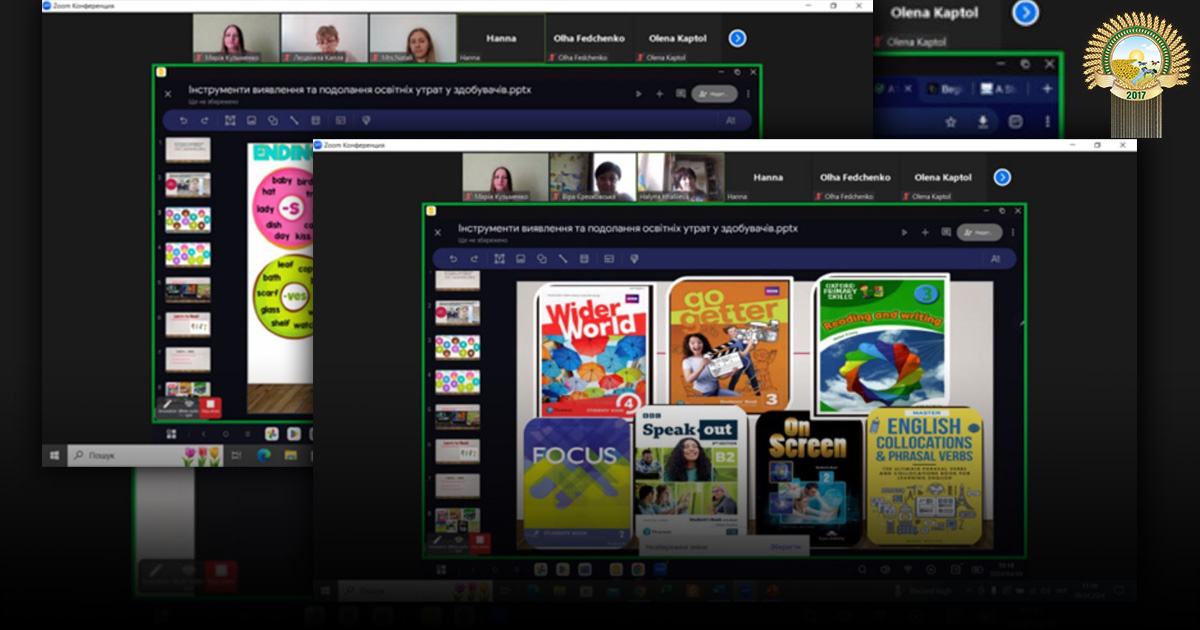Open the AI button in back window toolbar
The width and height of the screenshot is (1200, 630).
click(x=730, y=121)
